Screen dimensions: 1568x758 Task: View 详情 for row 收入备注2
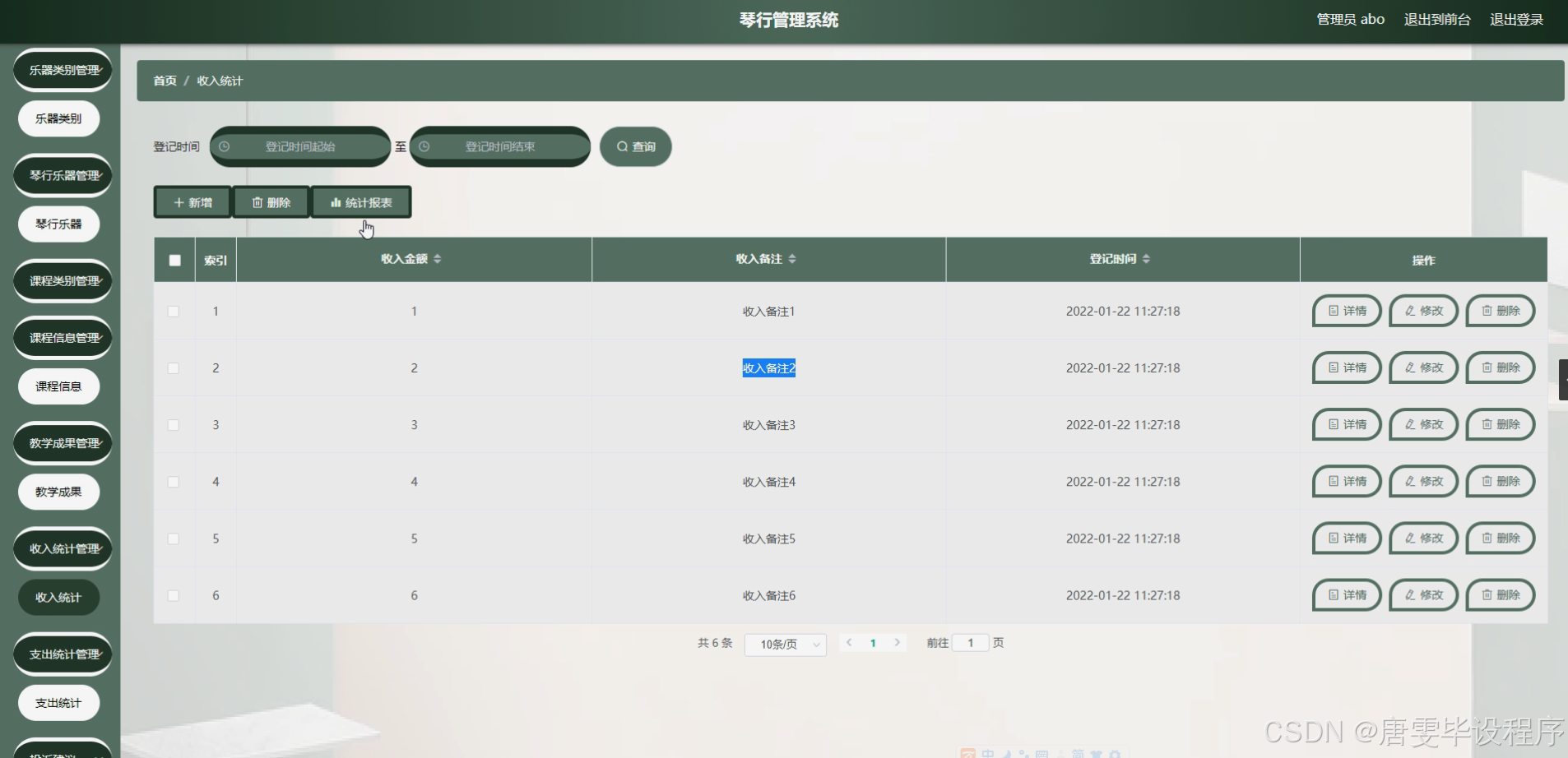(x=1347, y=367)
